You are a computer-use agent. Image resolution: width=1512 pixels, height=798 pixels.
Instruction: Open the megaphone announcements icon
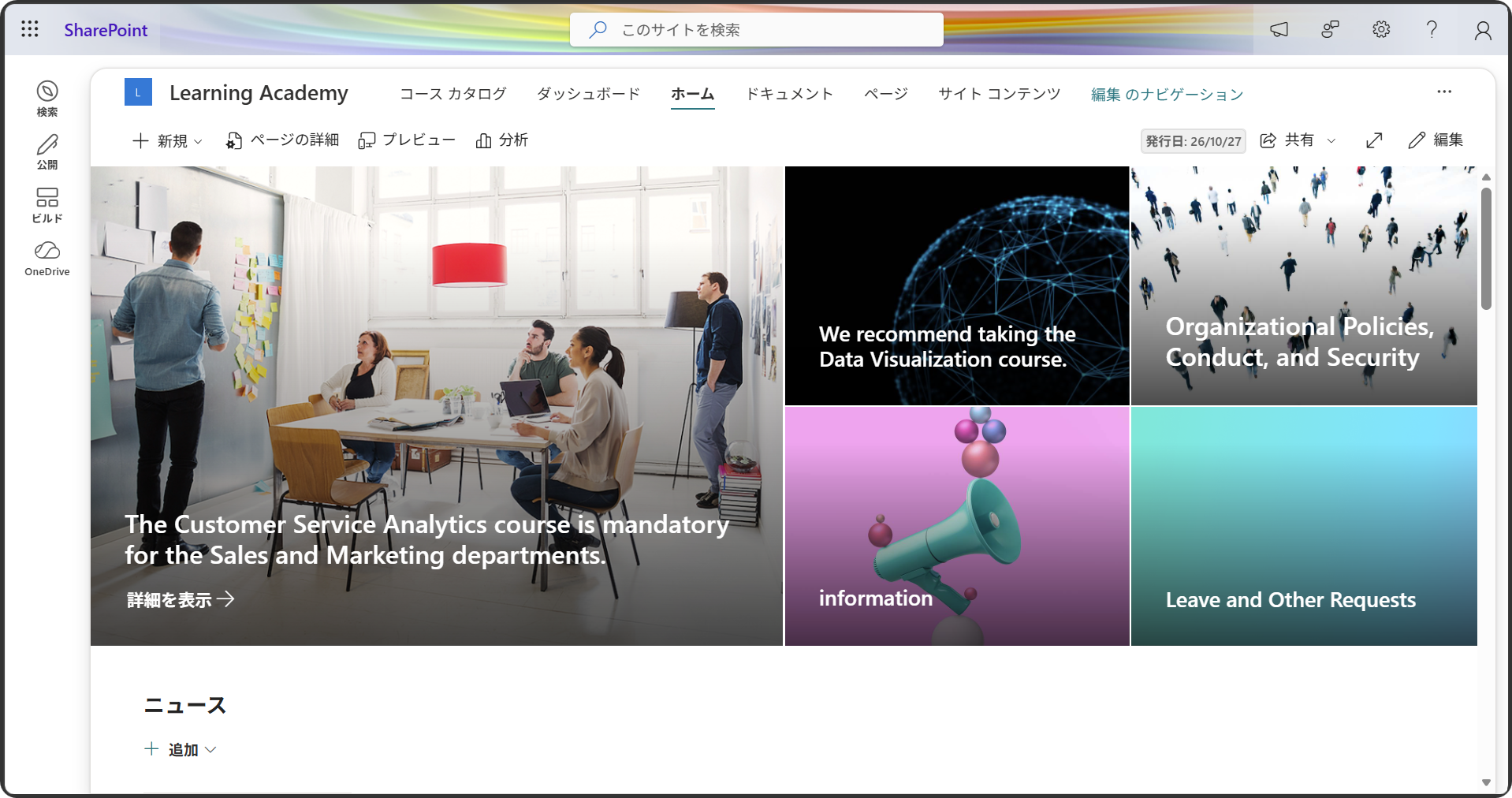1279,29
